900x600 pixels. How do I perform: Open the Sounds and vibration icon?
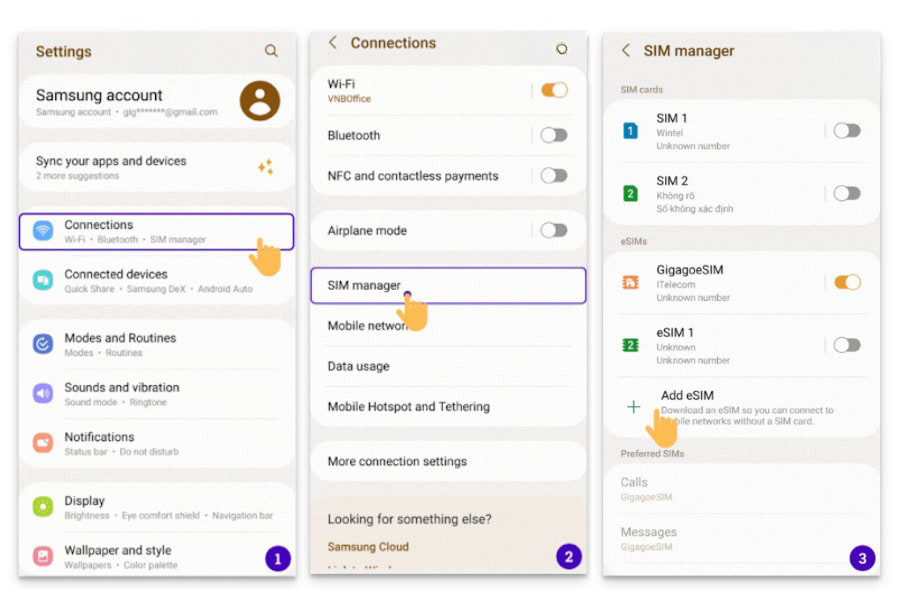pyautogui.click(x=43, y=393)
